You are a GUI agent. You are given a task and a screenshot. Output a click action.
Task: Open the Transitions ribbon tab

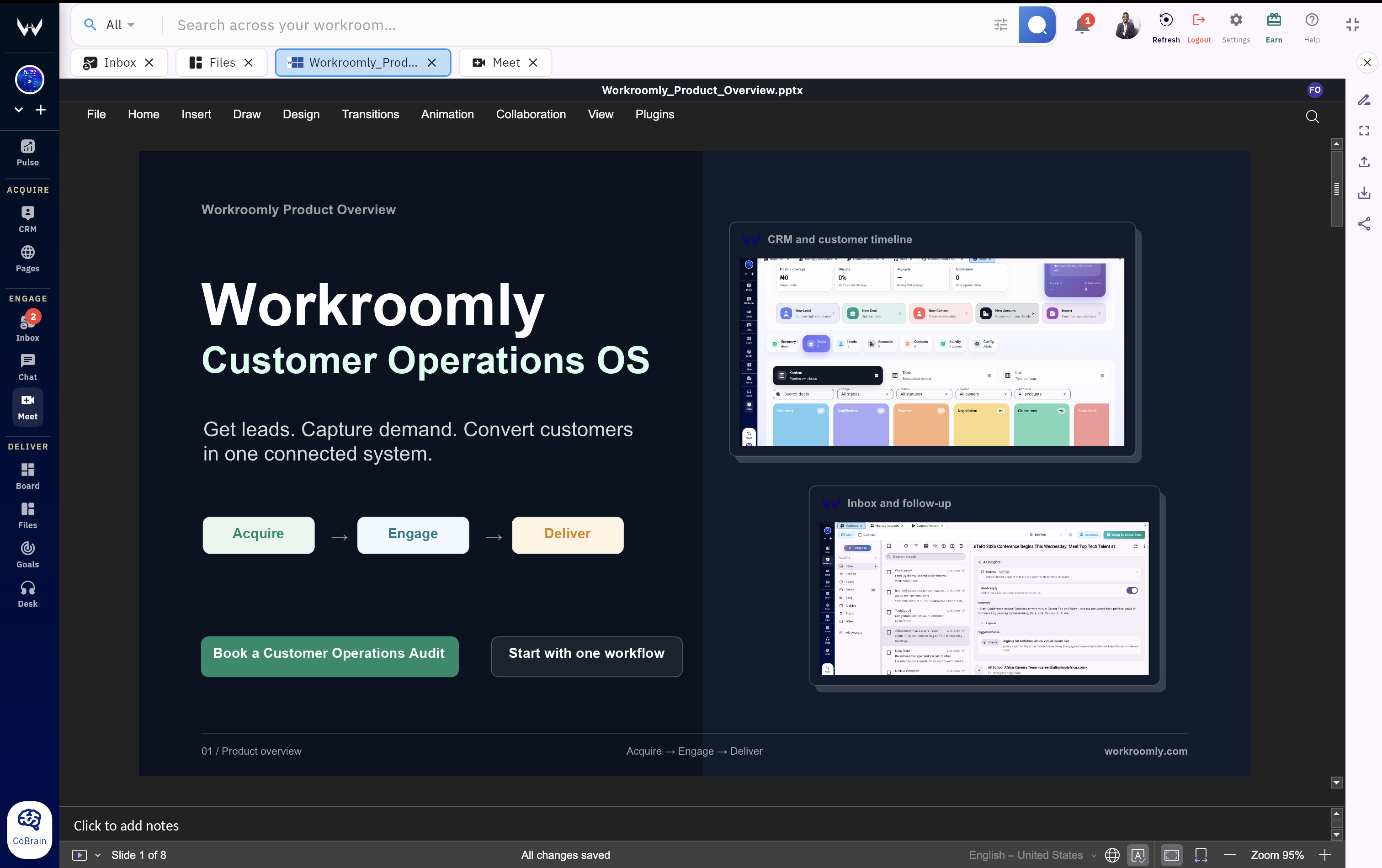(x=370, y=114)
